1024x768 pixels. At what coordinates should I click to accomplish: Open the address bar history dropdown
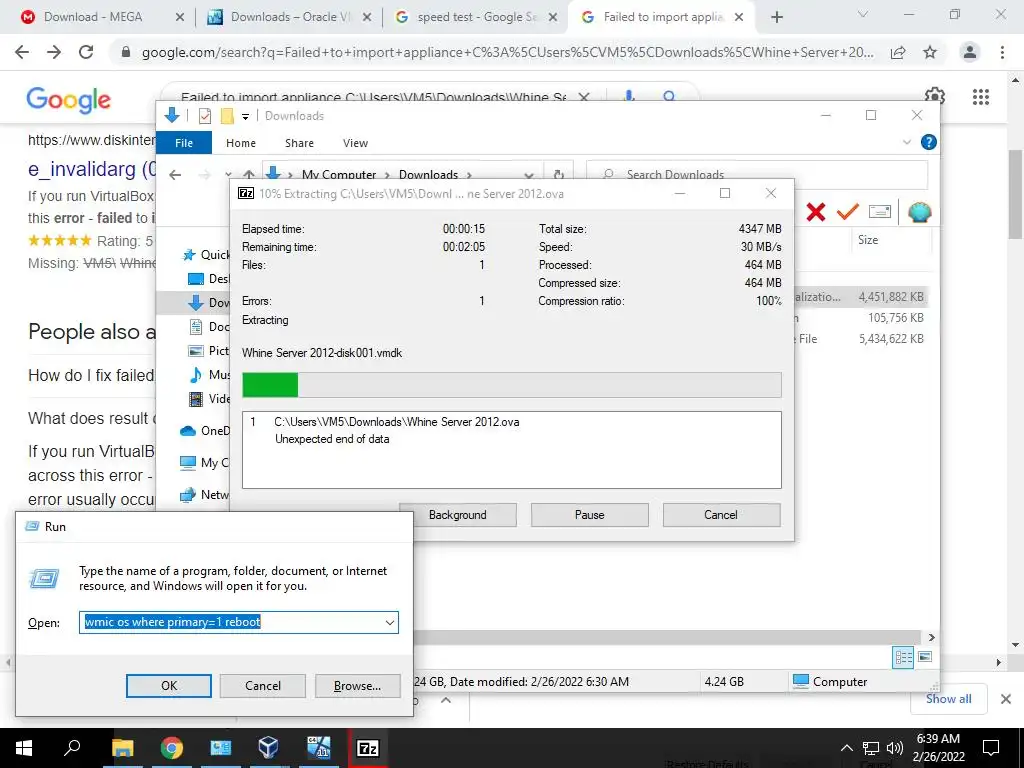[529, 175]
